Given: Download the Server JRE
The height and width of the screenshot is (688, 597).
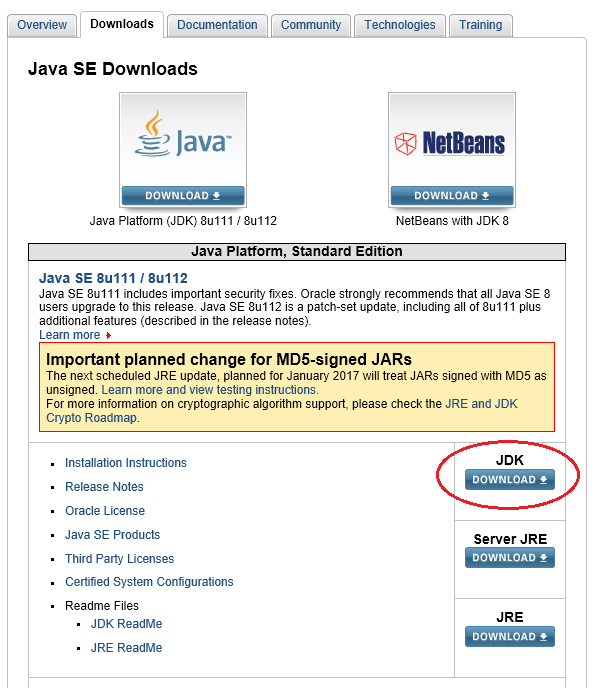Looking at the screenshot, I should [510, 558].
